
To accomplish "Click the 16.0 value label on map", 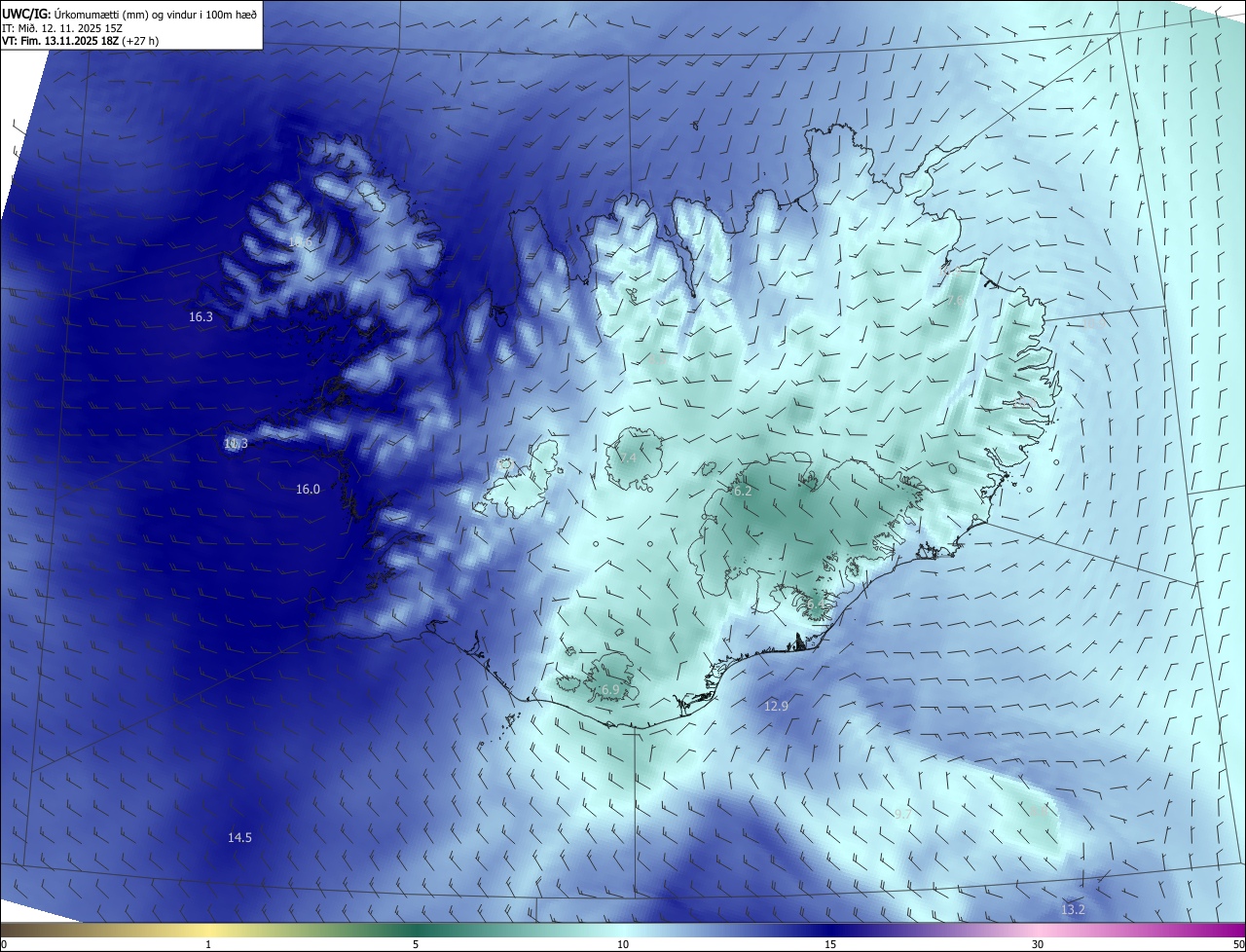I will click(308, 490).
